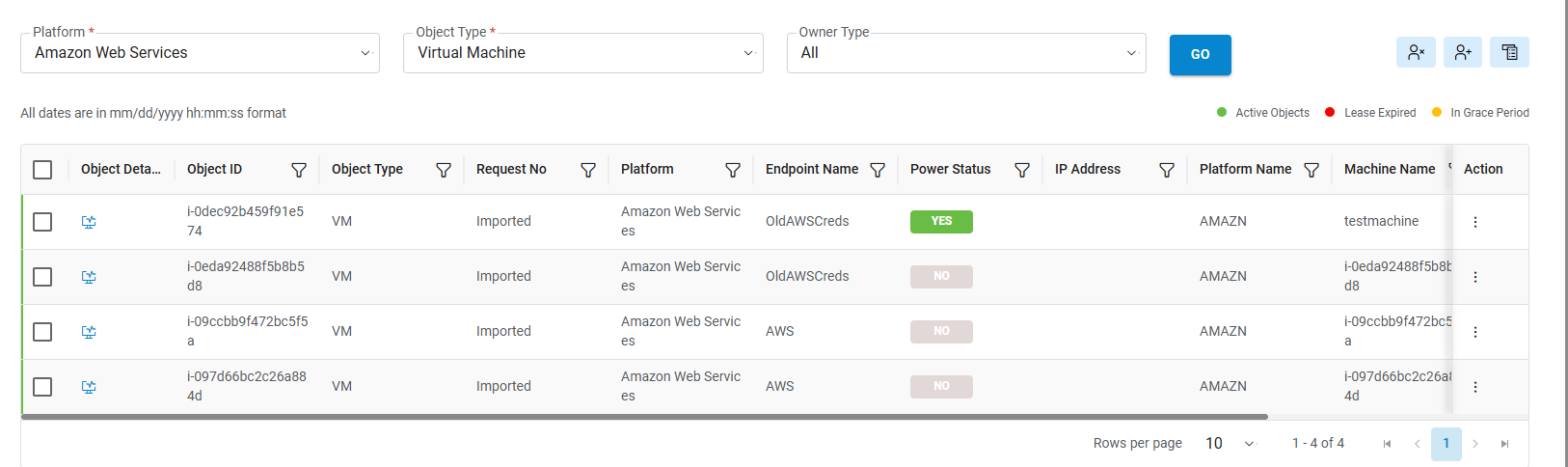The width and height of the screenshot is (1568, 467).
Task: Expand the Owner Type dropdown
Action: (966, 53)
